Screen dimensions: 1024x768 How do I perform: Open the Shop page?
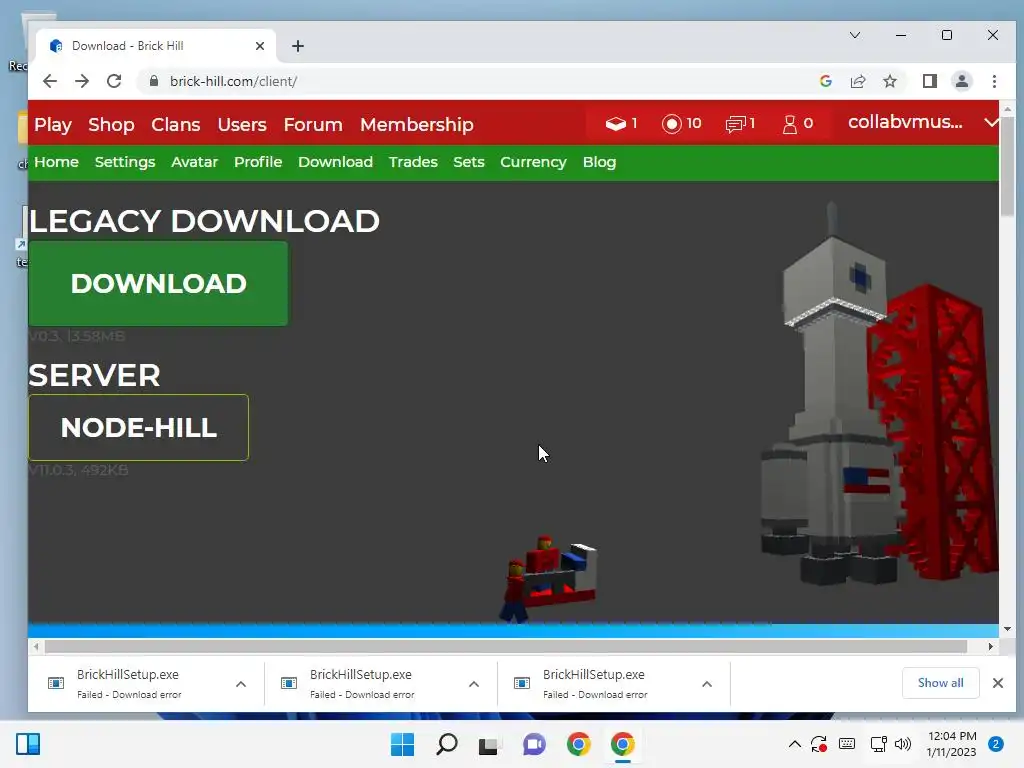(x=111, y=124)
